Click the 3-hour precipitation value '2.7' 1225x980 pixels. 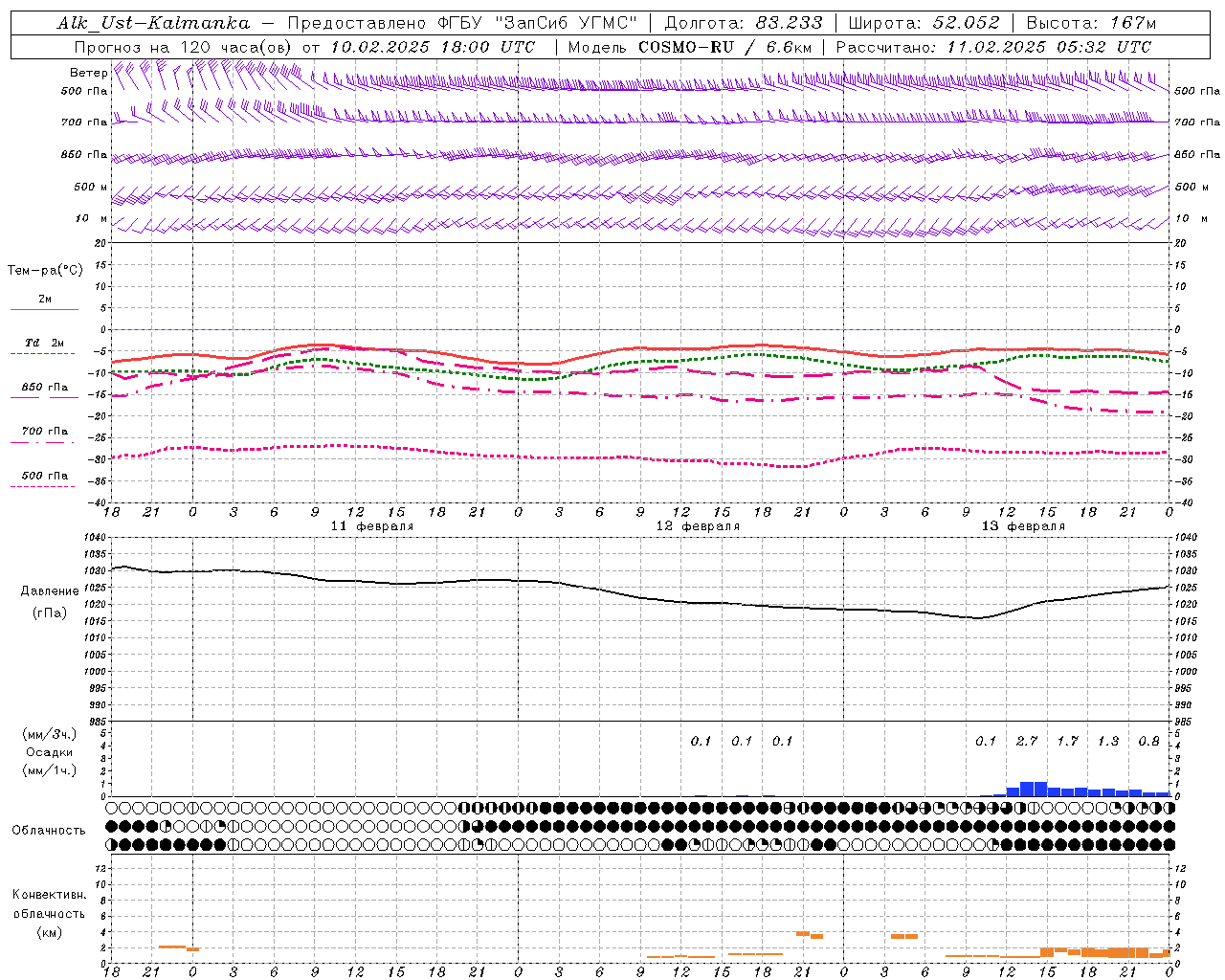point(1027,741)
